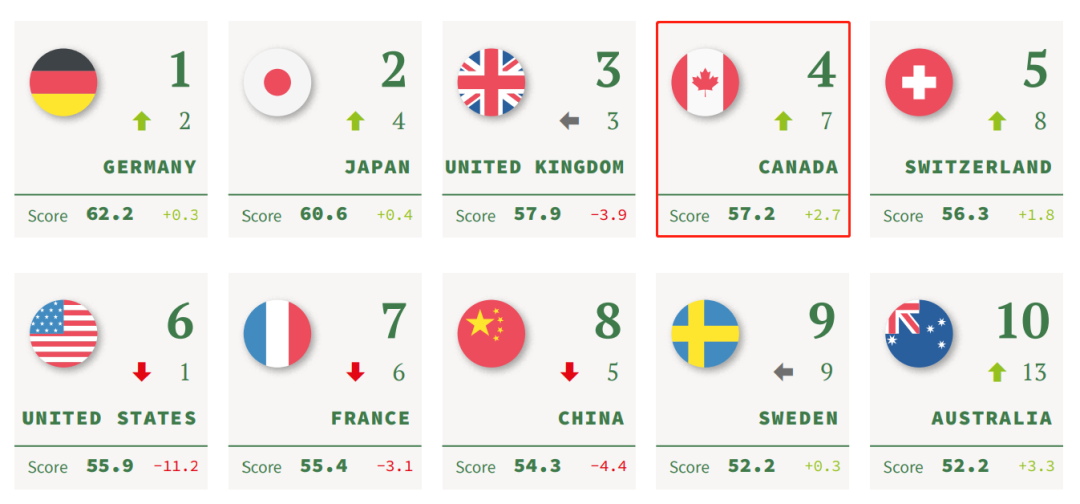Open the GERMANY country name link
Image resolution: width=1080 pixels, height=504 pixels.
149,167
